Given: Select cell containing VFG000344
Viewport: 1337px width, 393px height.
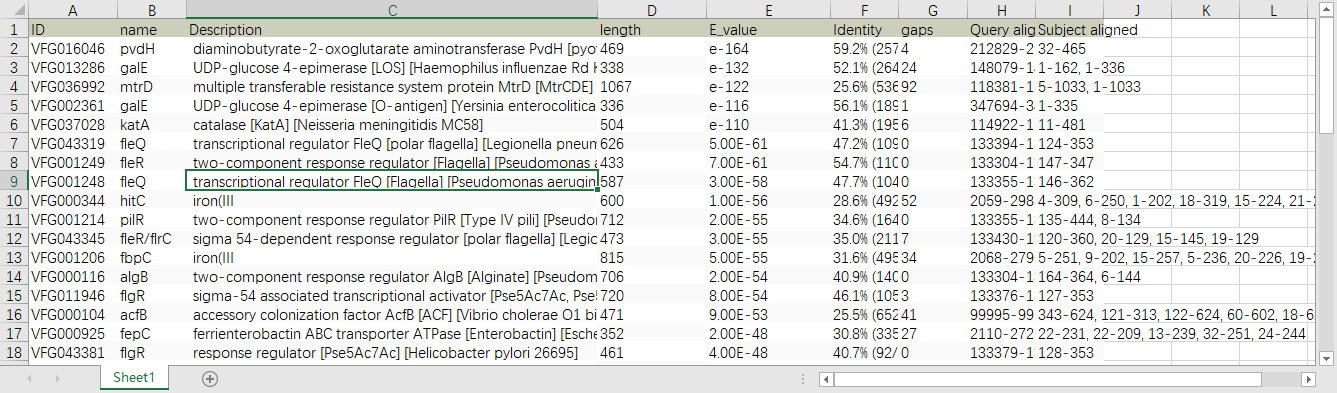Looking at the screenshot, I should 72,200.
